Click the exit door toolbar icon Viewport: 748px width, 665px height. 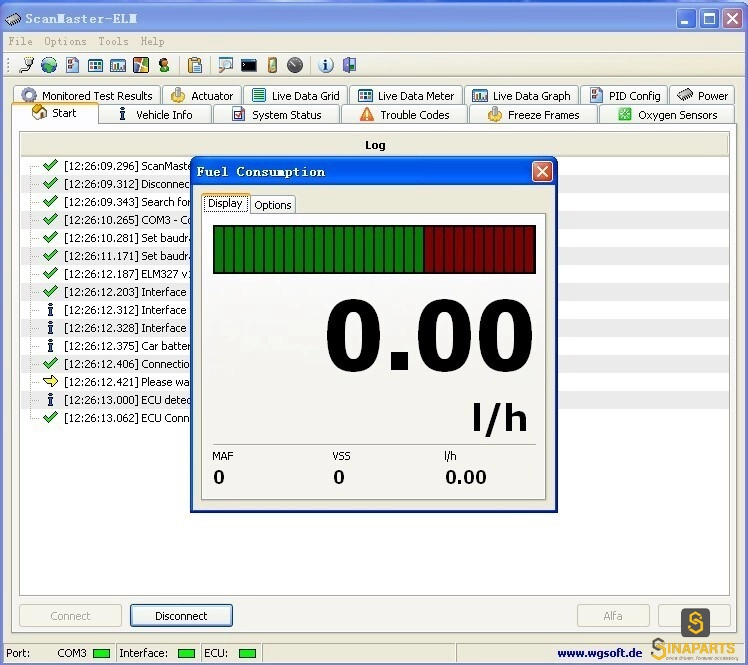349,65
